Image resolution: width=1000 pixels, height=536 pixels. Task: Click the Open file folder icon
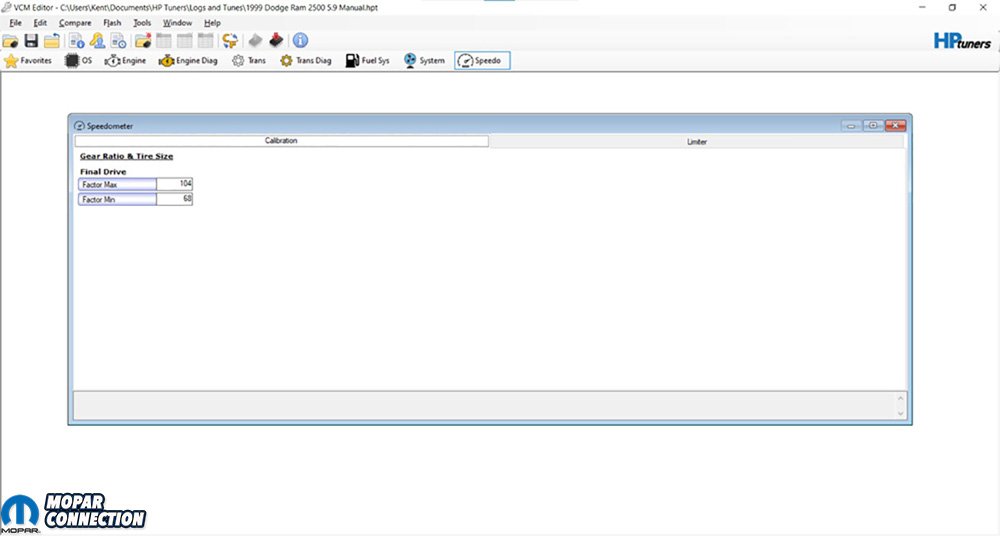pos(11,41)
